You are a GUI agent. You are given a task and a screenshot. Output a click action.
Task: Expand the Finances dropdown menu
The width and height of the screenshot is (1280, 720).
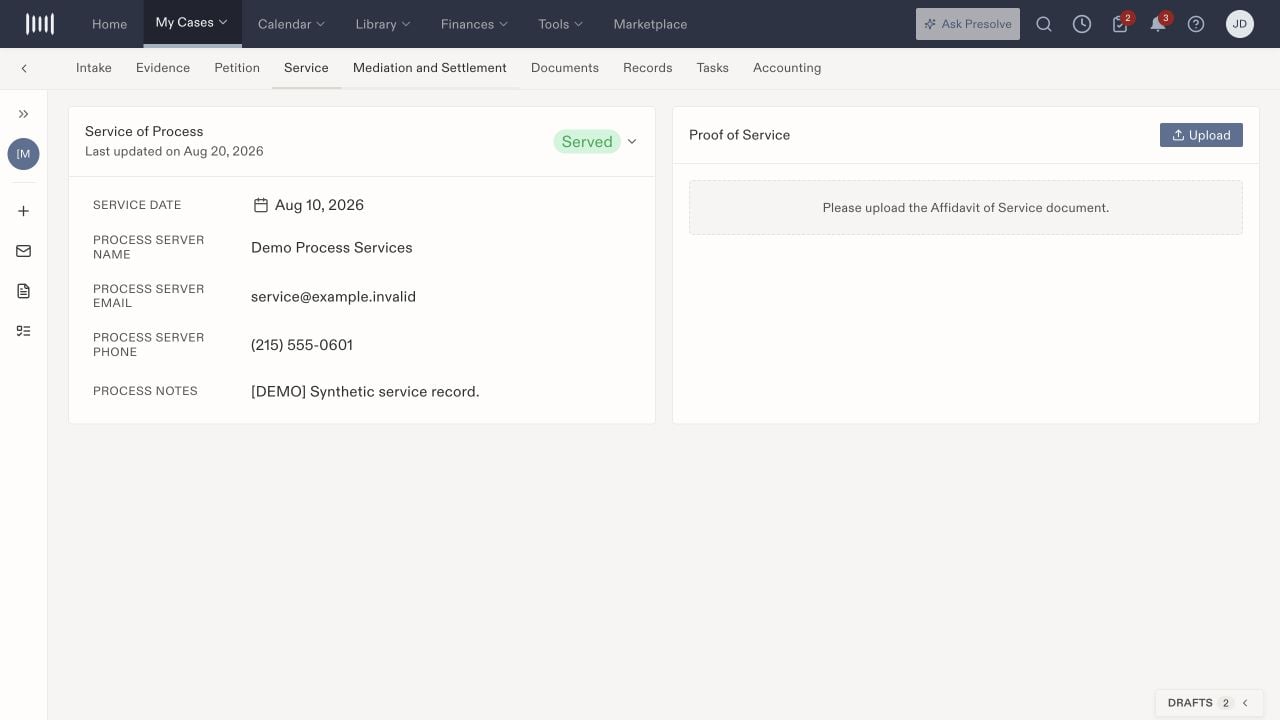(x=474, y=24)
